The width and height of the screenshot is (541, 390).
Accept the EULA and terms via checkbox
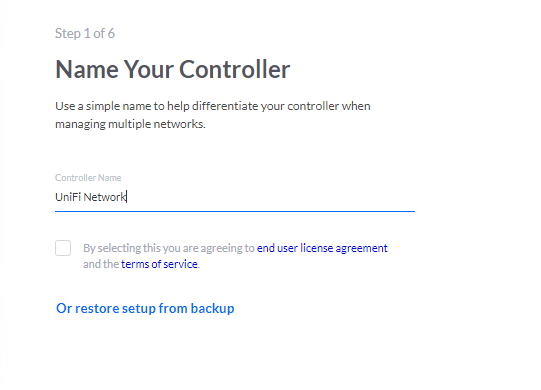63,248
